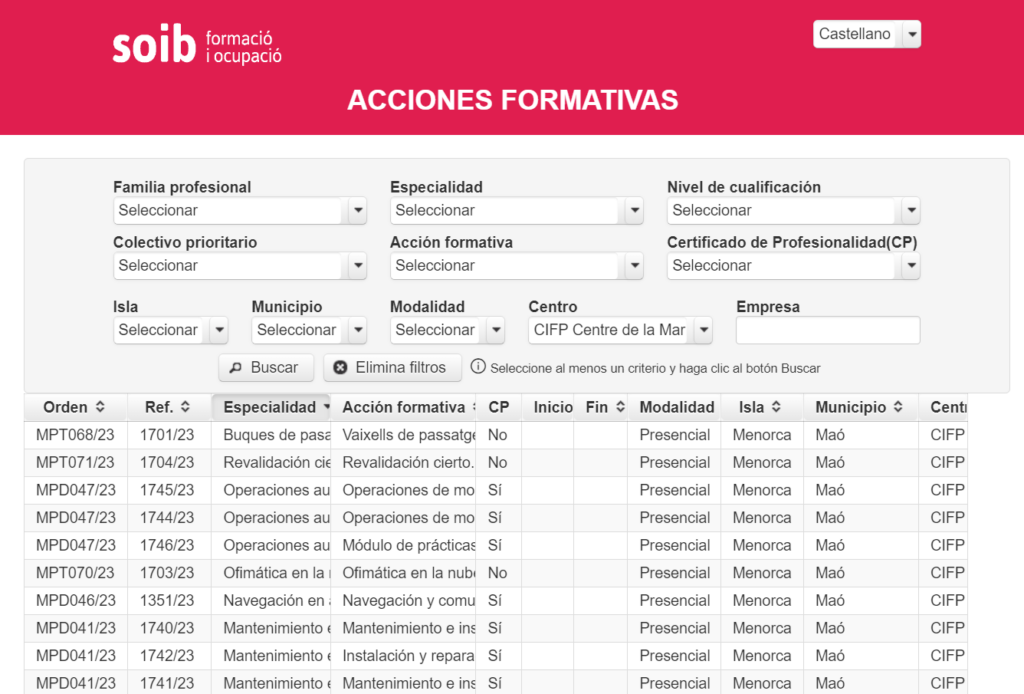Open the Colectivo prioritario dropdown
Image resolution: width=1024 pixels, height=694 pixels.
[357, 266]
